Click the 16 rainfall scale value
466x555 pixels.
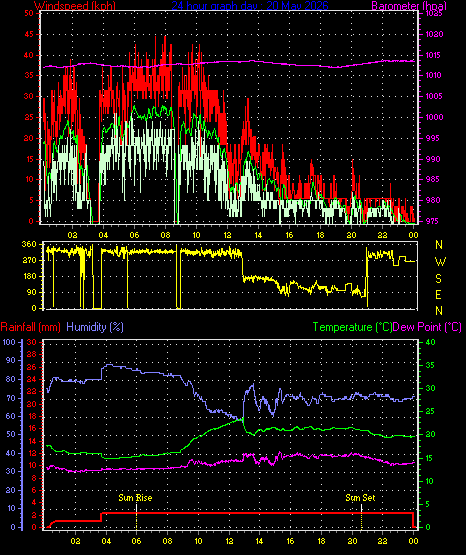point(32,429)
